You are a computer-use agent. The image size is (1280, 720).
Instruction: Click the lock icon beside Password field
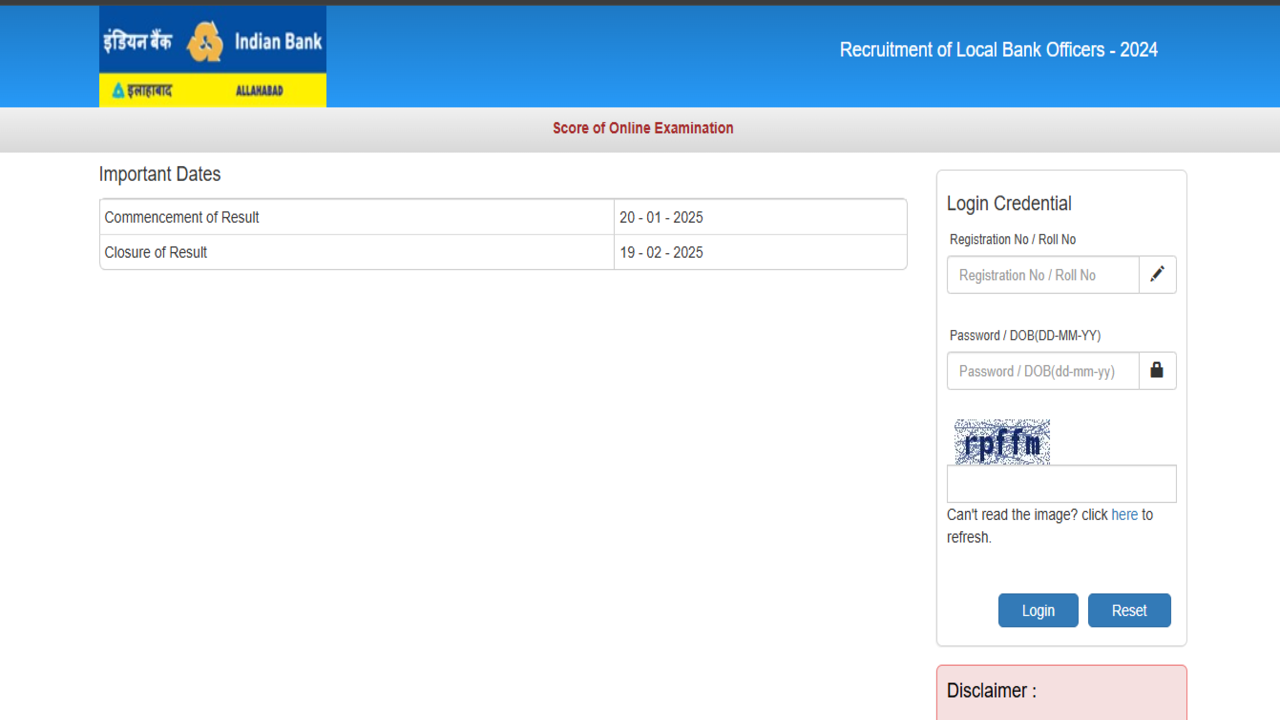point(1157,371)
